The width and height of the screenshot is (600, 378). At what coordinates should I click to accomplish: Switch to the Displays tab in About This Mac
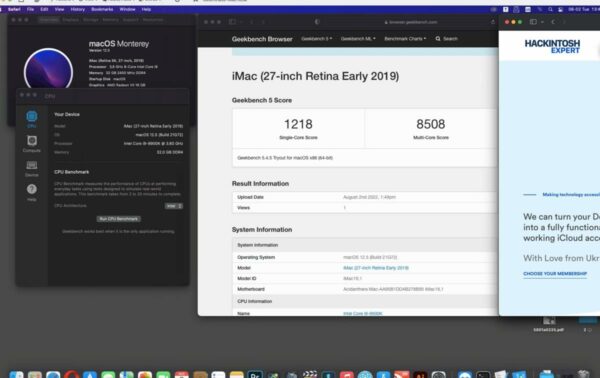click(x=70, y=20)
